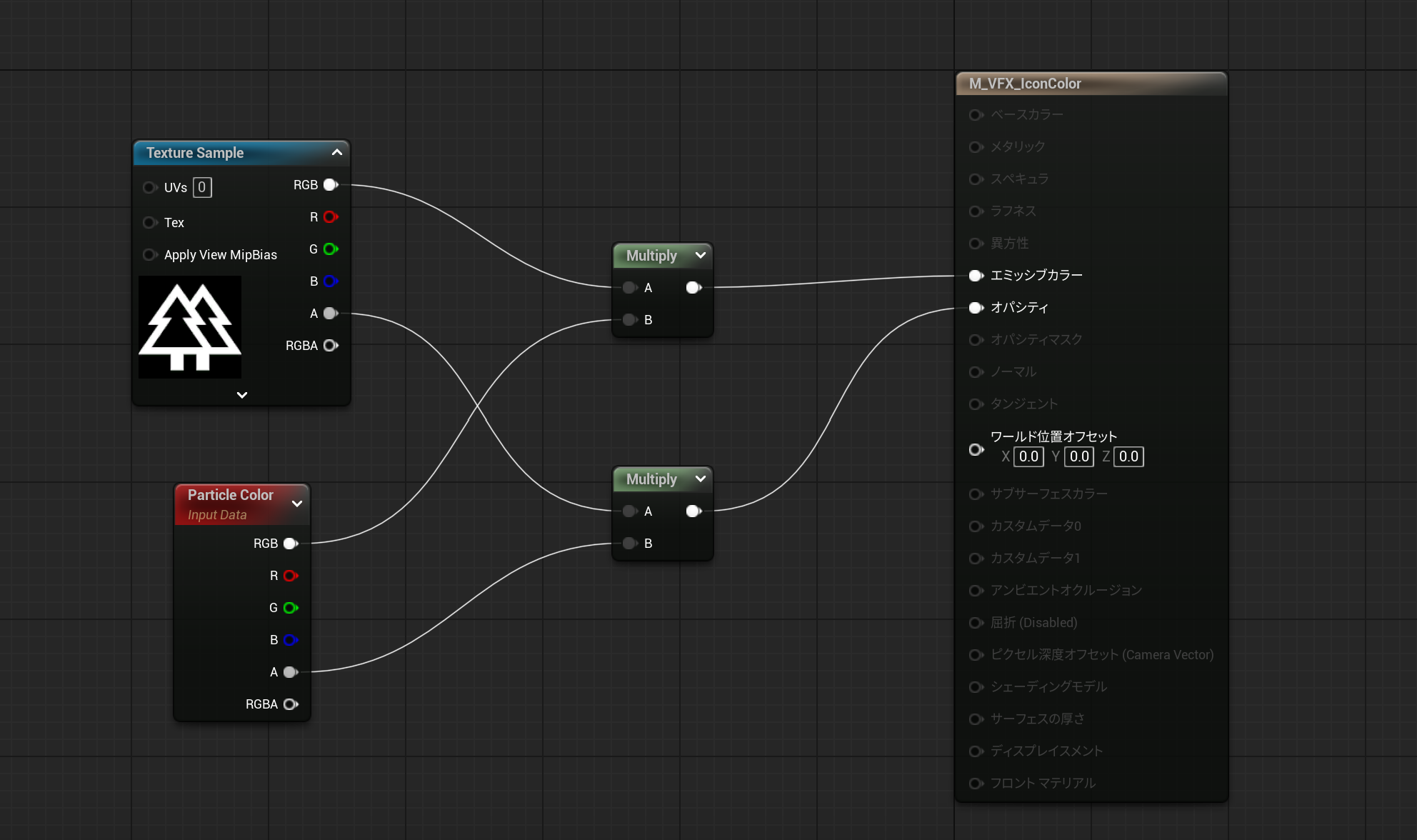The image size is (1417, 840).
Task: Select the M_VFX_IconColor node title
Action: click(x=1025, y=84)
